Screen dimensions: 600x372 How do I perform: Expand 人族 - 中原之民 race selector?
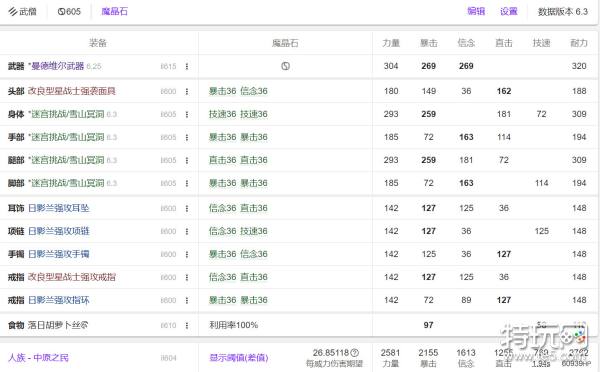[x=38, y=358]
